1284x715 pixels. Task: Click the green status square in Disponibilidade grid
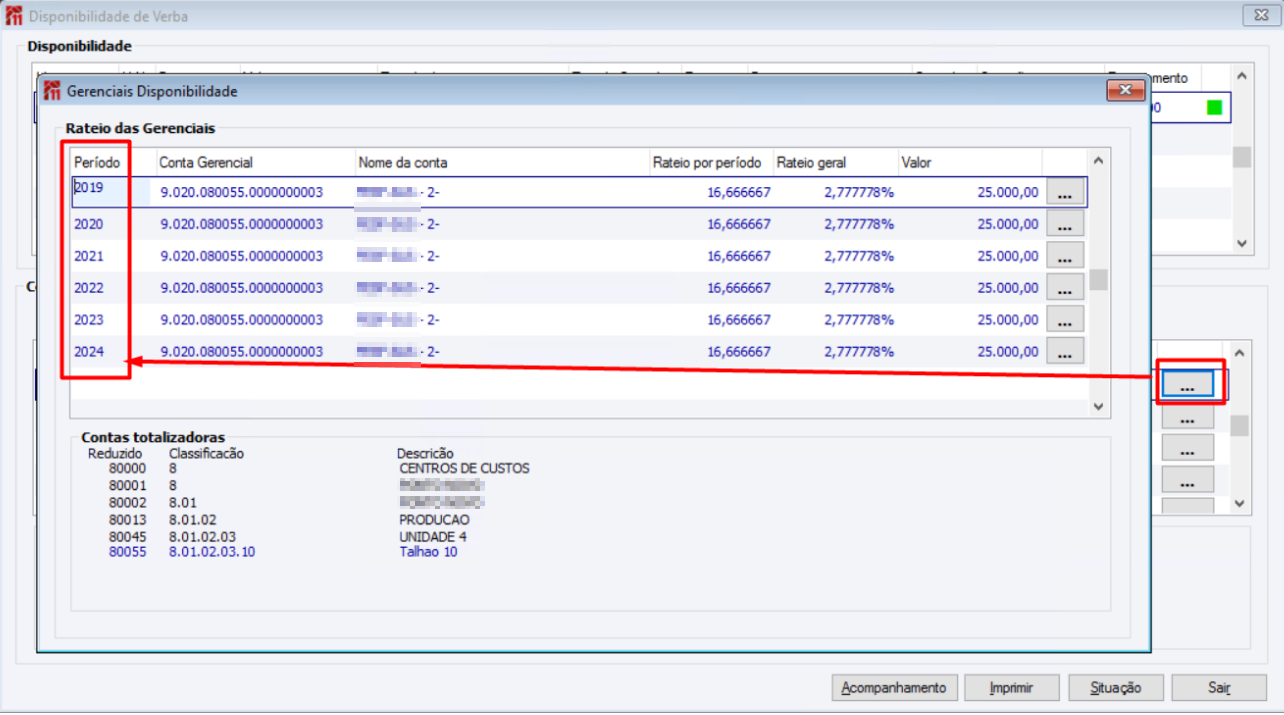[1214, 108]
